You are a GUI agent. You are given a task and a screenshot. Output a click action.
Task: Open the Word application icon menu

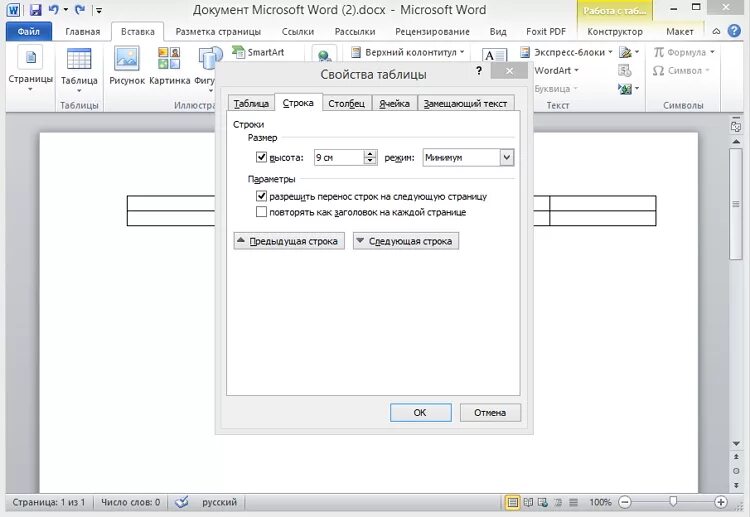click(13, 10)
